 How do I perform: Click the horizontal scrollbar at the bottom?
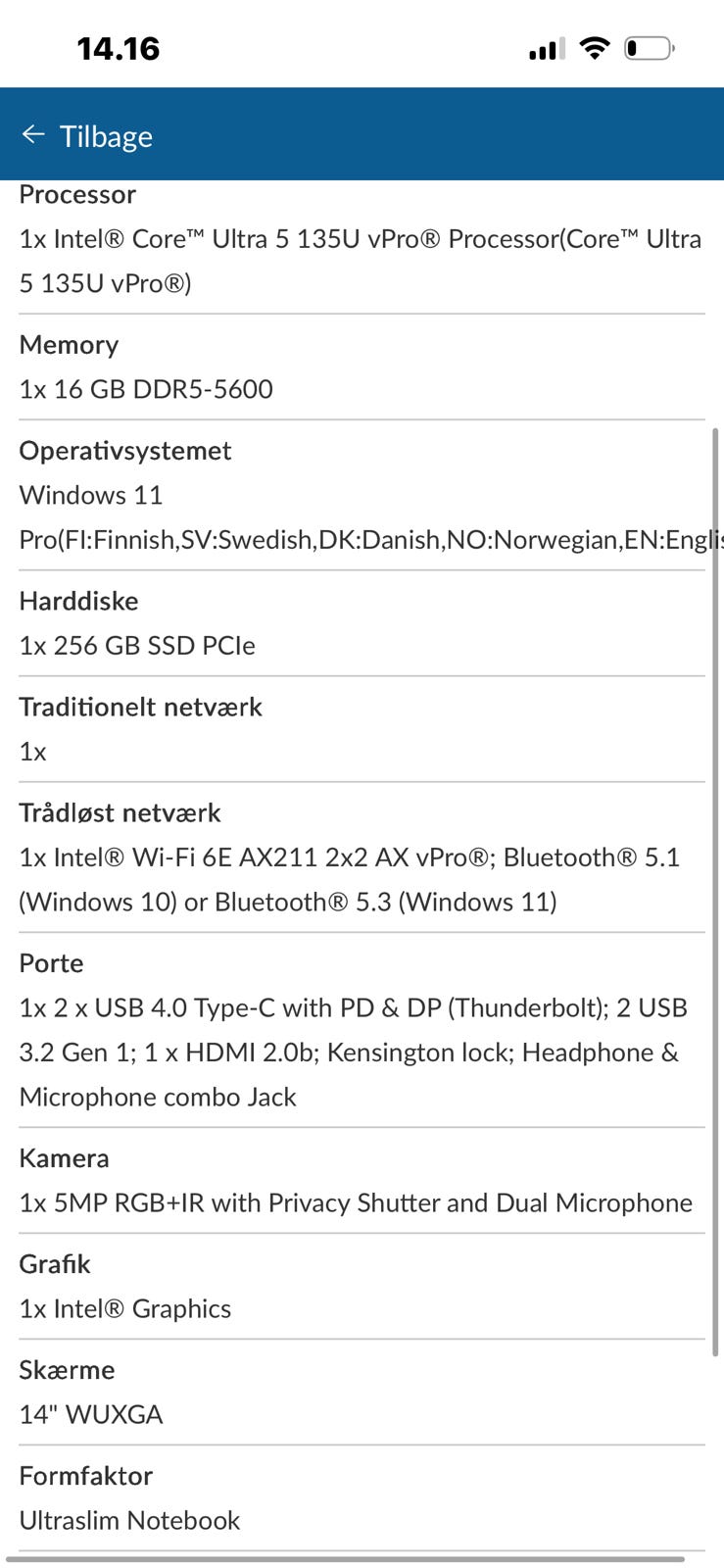click(345, 1558)
